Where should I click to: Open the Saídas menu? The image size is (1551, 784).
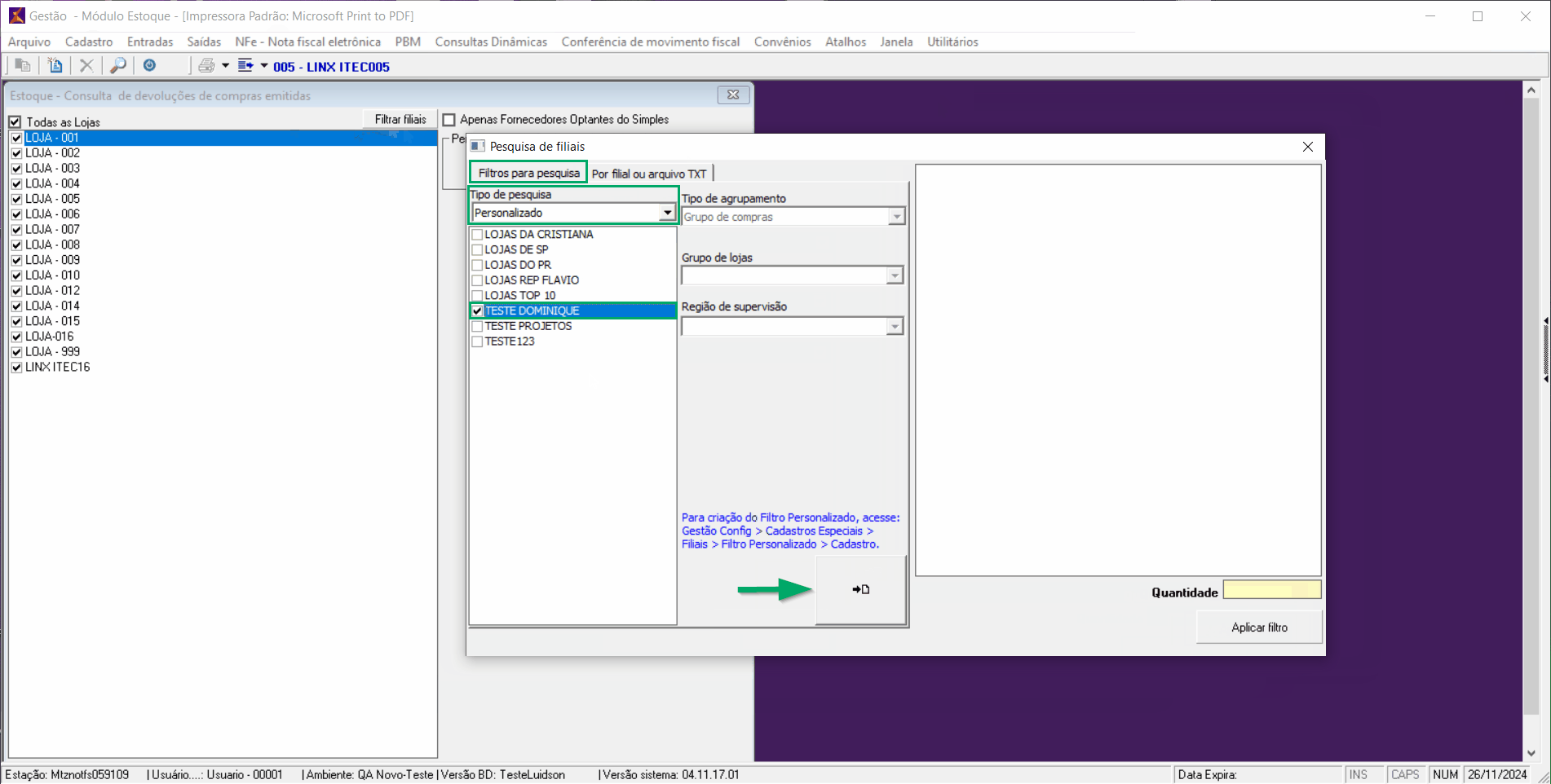(x=204, y=42)
